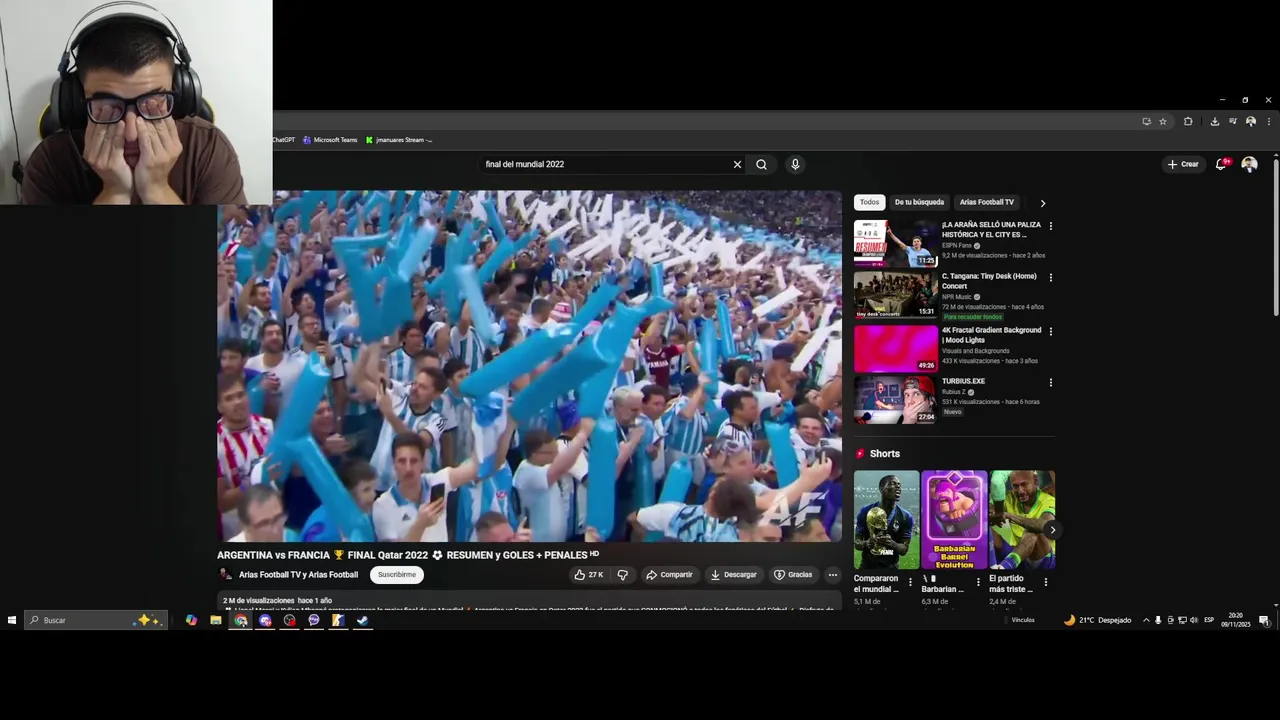Open options for C. Tangana Tiny Desk
The image size is (1280, 720).
click(x=1050, y=277)
